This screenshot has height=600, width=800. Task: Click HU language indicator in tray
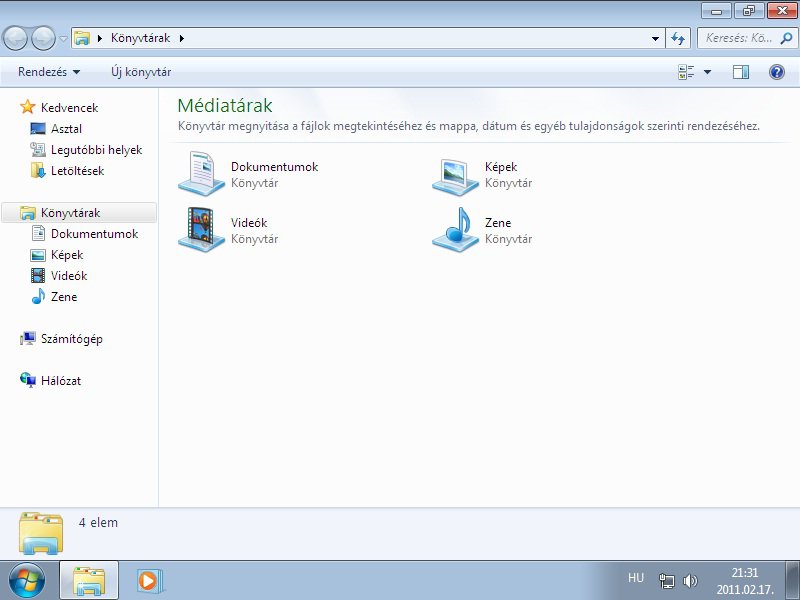pos(636,578)
